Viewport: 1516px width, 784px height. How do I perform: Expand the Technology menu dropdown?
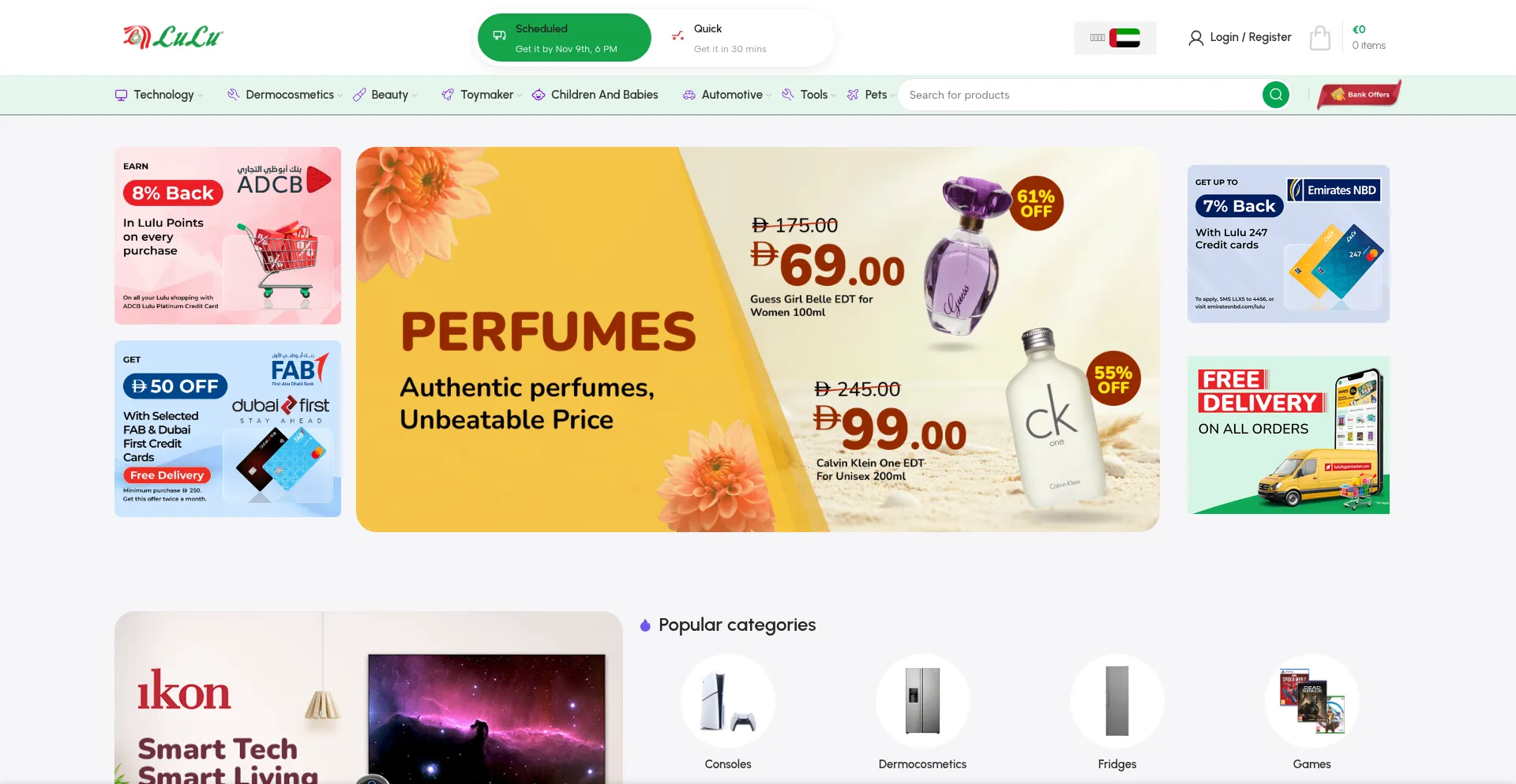pos(159,95)
